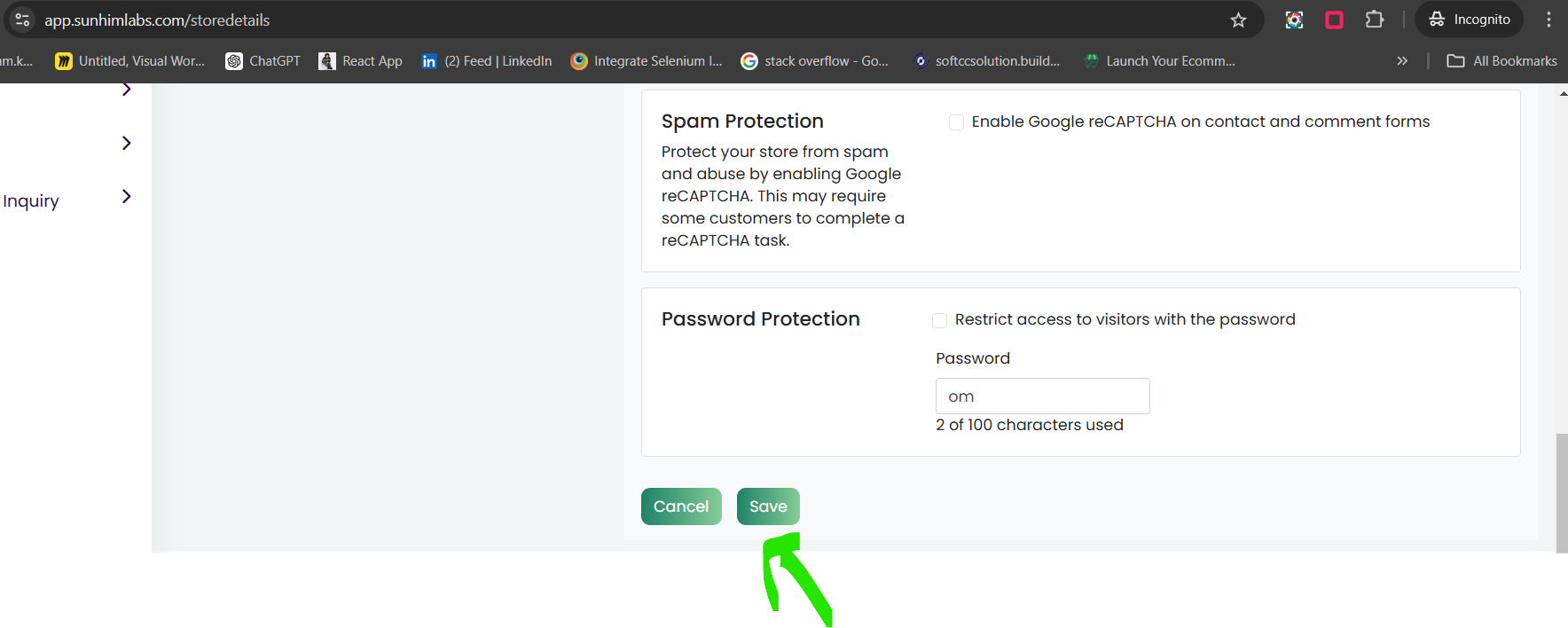Enable Google reCAPTCHA checkbox
The width and height of the screenshot is (1568, 628).
pyautogui.click(x=956, y=122)
